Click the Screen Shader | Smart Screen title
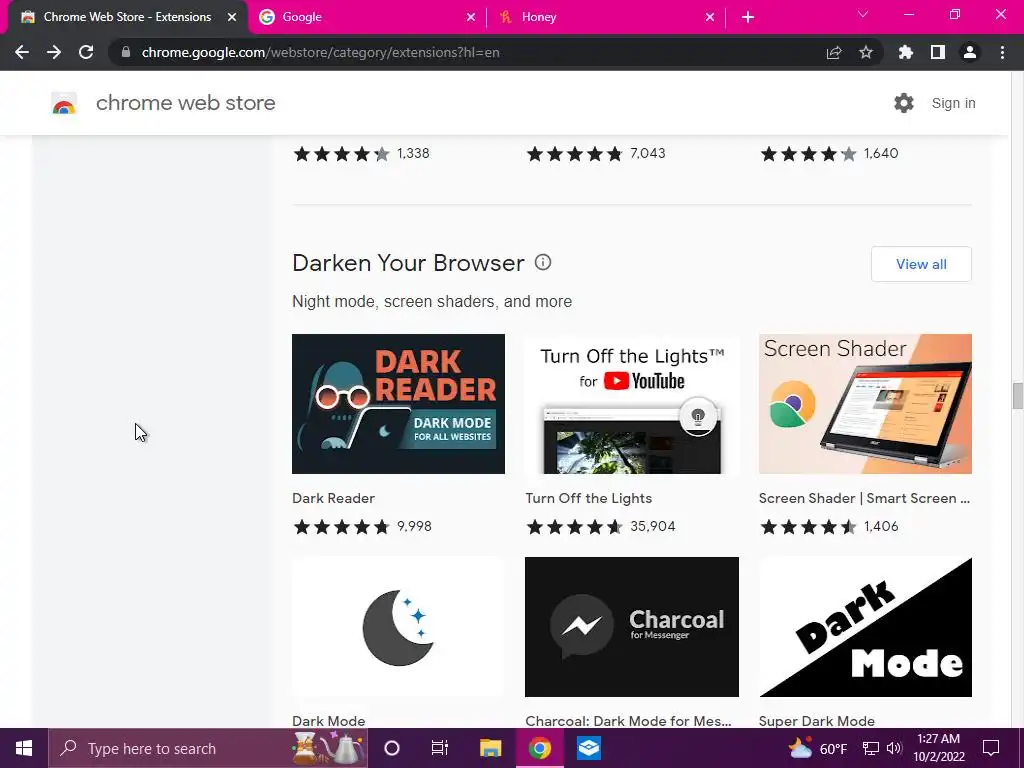 tap(864, 498)
